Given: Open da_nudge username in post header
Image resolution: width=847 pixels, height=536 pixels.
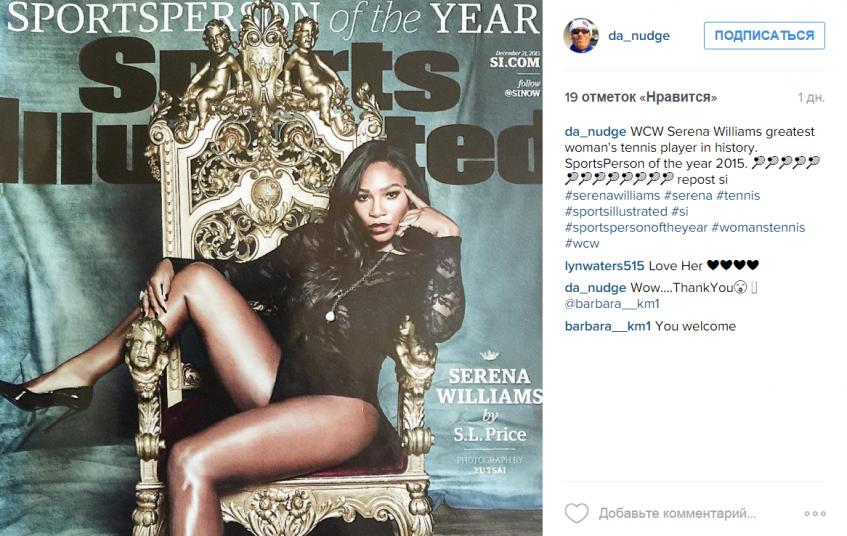Looking at the screenshot, I should click(638, 36).
